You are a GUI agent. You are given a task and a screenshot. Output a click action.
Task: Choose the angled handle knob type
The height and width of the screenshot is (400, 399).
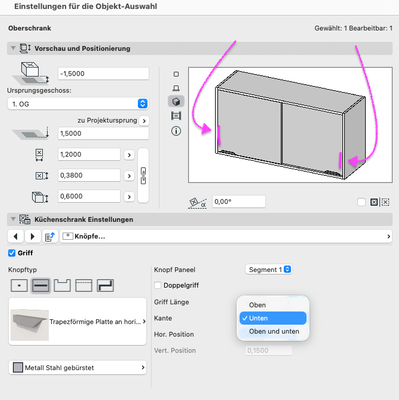coord(105,286)
